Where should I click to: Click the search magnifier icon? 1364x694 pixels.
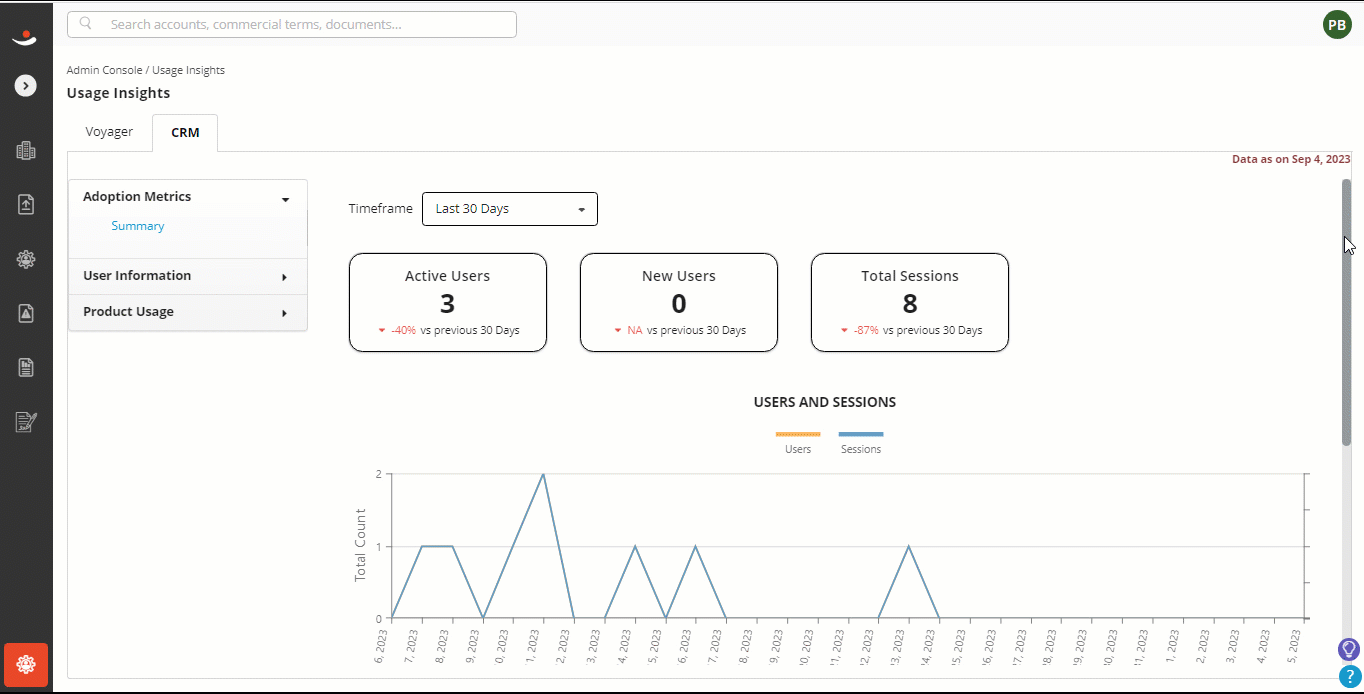coord(86,24)
